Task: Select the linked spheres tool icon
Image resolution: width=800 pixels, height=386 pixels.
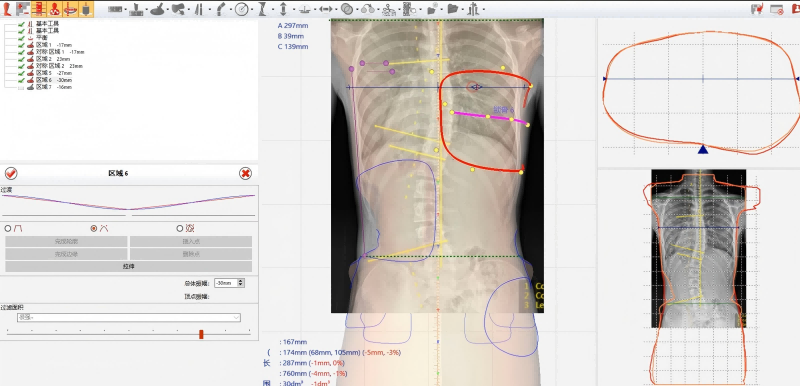Action: 368,9
